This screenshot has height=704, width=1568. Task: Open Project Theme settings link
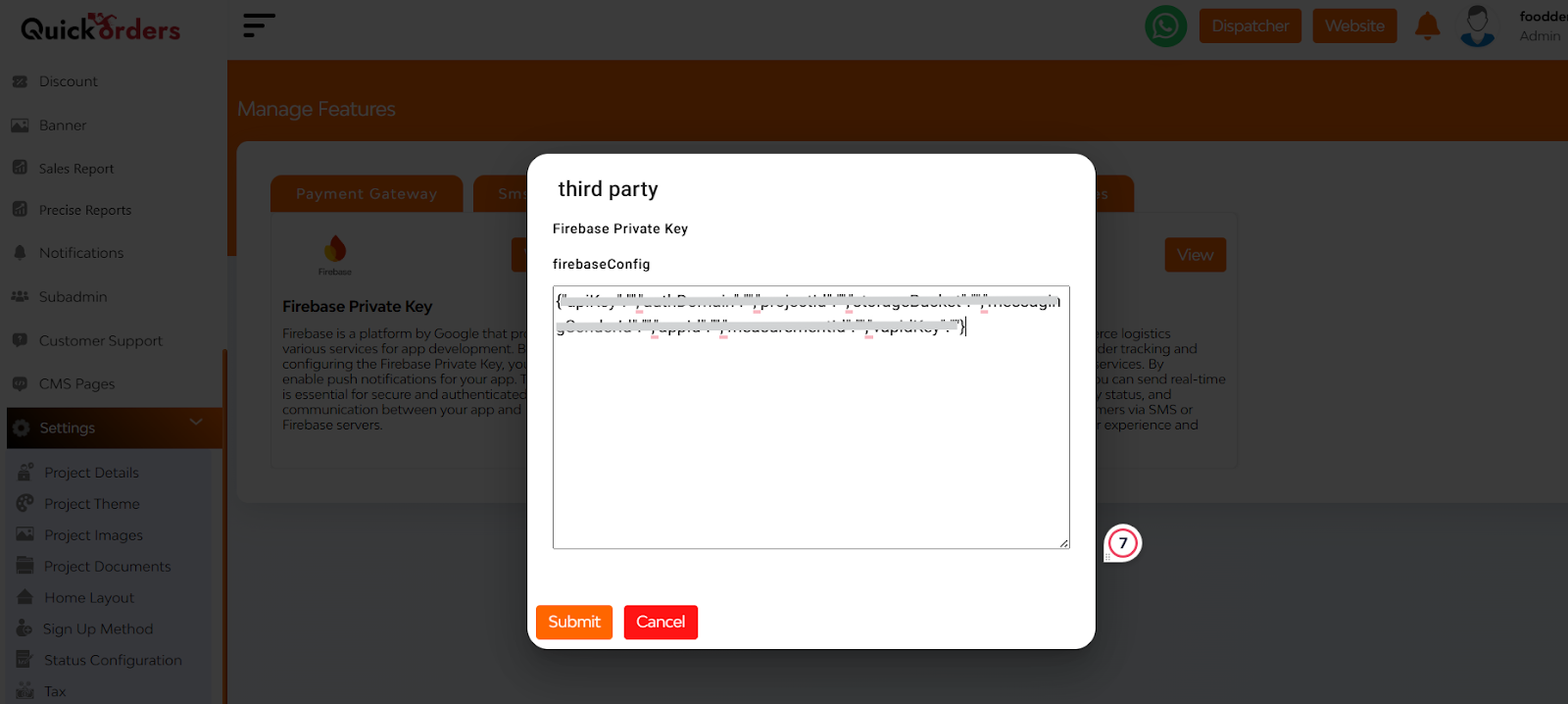coord(92,504)
